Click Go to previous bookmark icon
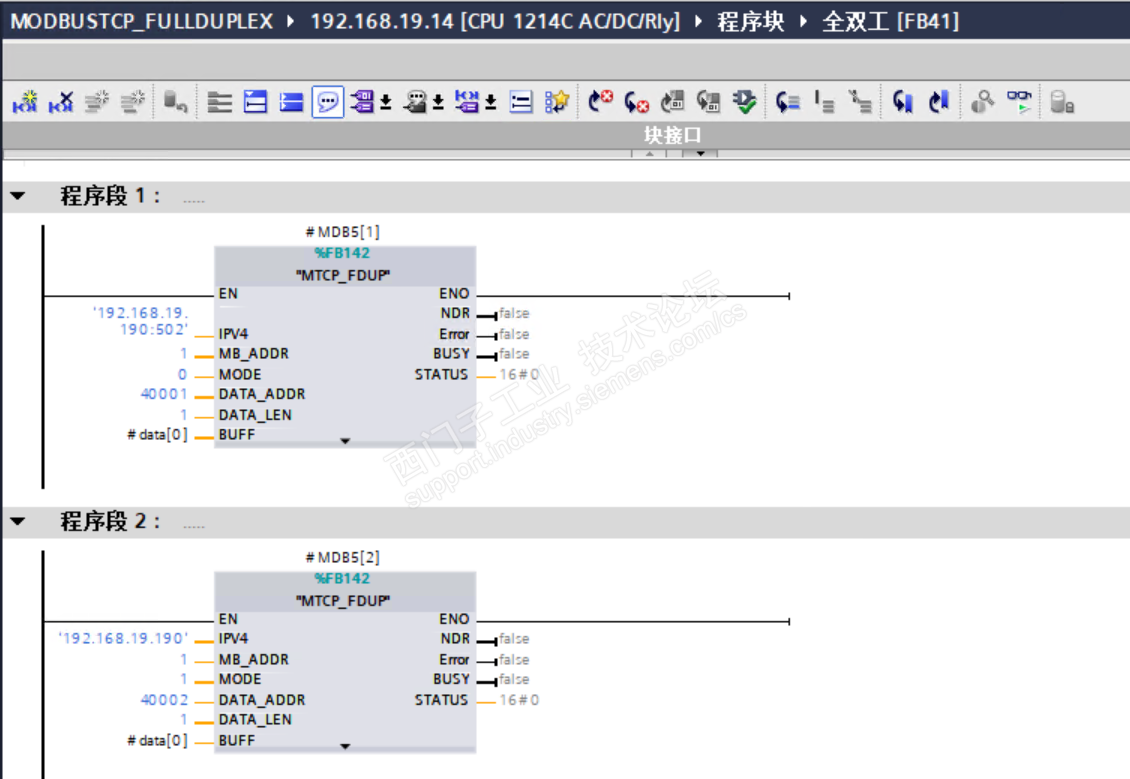Viewport: 1130px width, 779px height. (x=938, y=102)
